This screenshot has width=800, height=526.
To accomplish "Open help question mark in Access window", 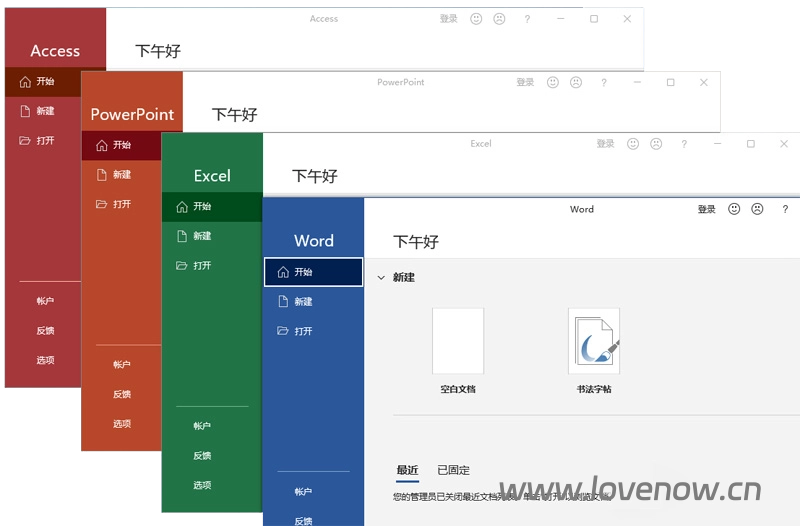I will pos(527,19).
